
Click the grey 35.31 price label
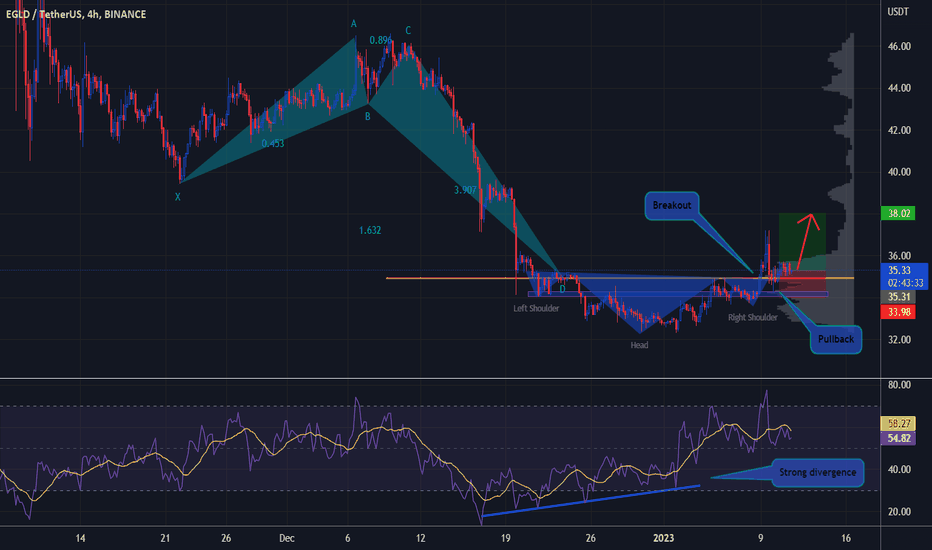tap(898, 297)
